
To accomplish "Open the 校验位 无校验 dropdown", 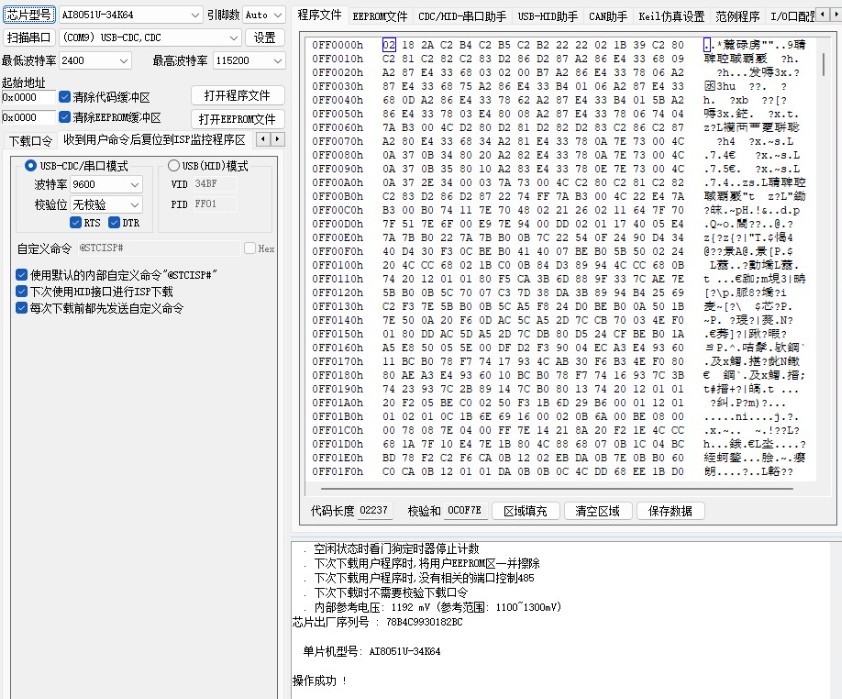I will [x=106, y=205].
